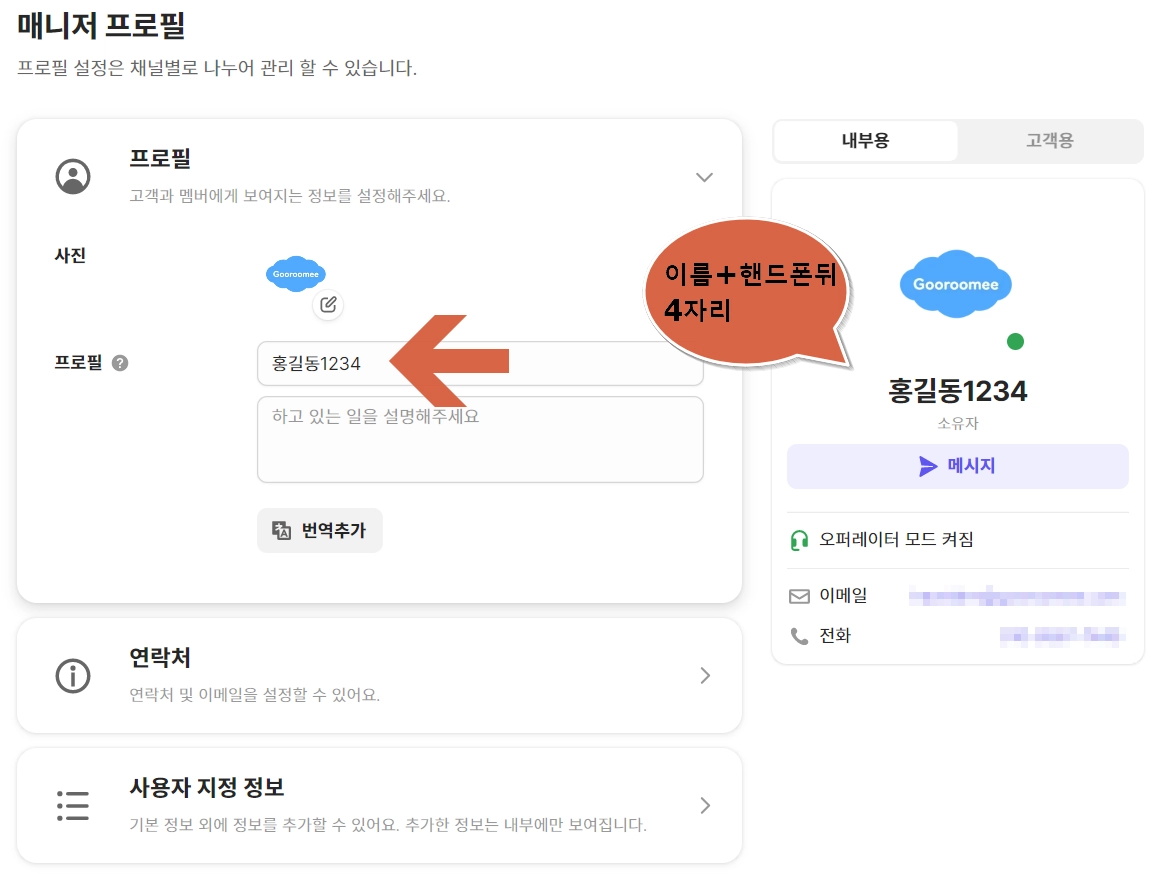Click the 메시지 button
Image resolution: width=1152 pixels, height=874 pixels.
pos(957,466)
